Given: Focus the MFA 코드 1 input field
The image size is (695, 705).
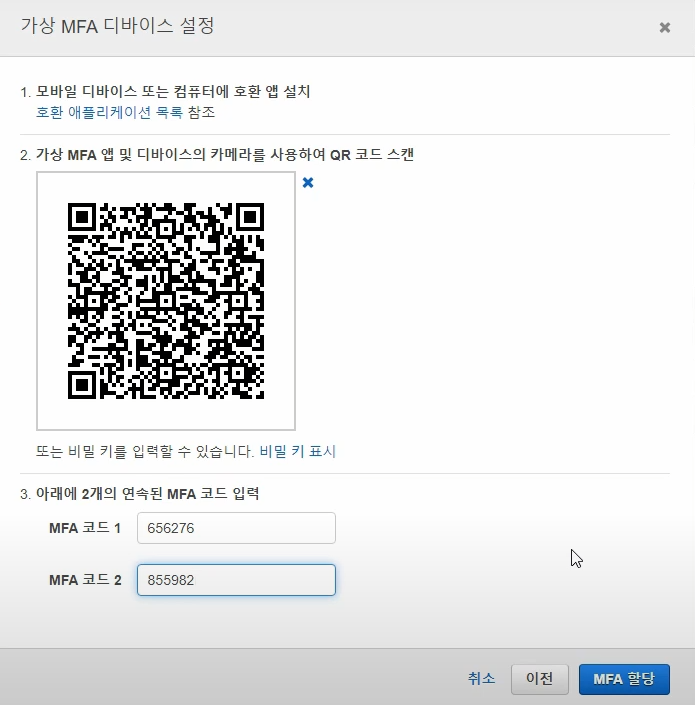Looking at the screenshot, I should pos(236,528).
